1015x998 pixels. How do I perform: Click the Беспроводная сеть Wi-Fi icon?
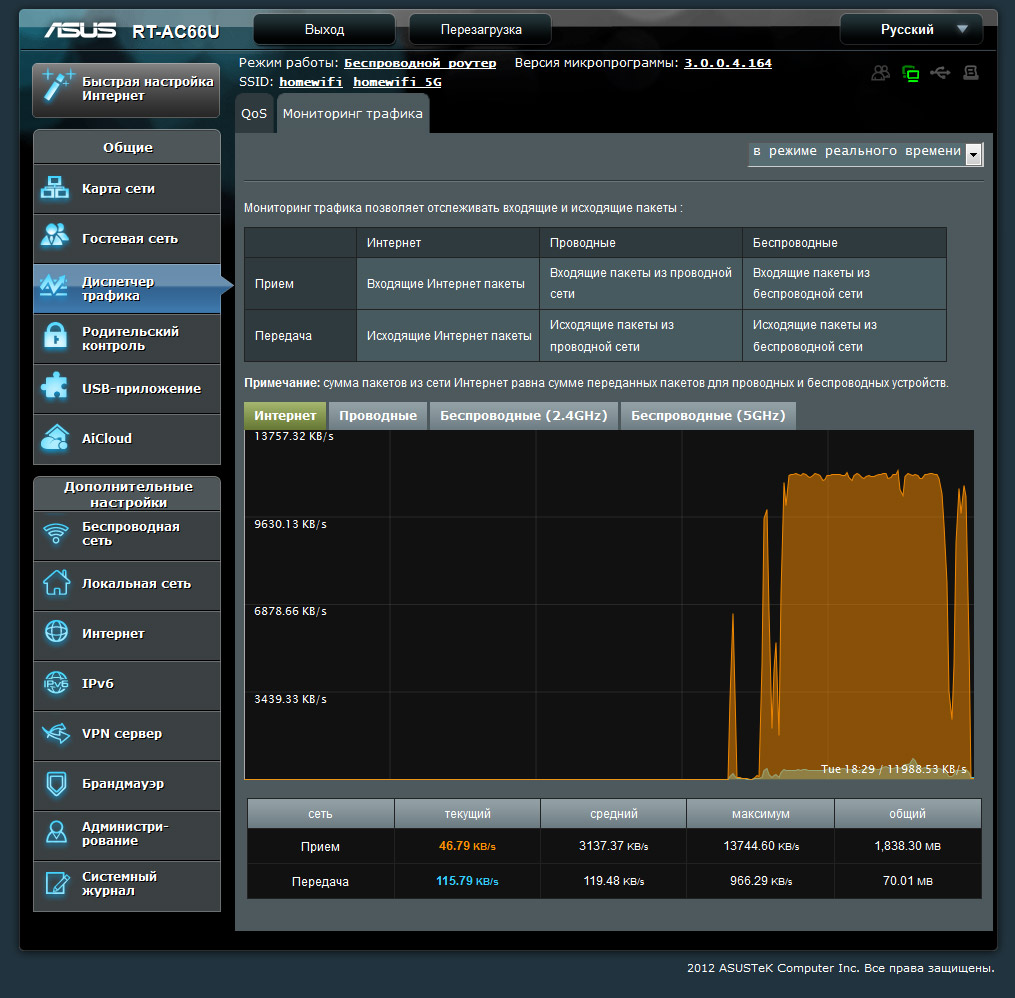click(x=56, y=533)
